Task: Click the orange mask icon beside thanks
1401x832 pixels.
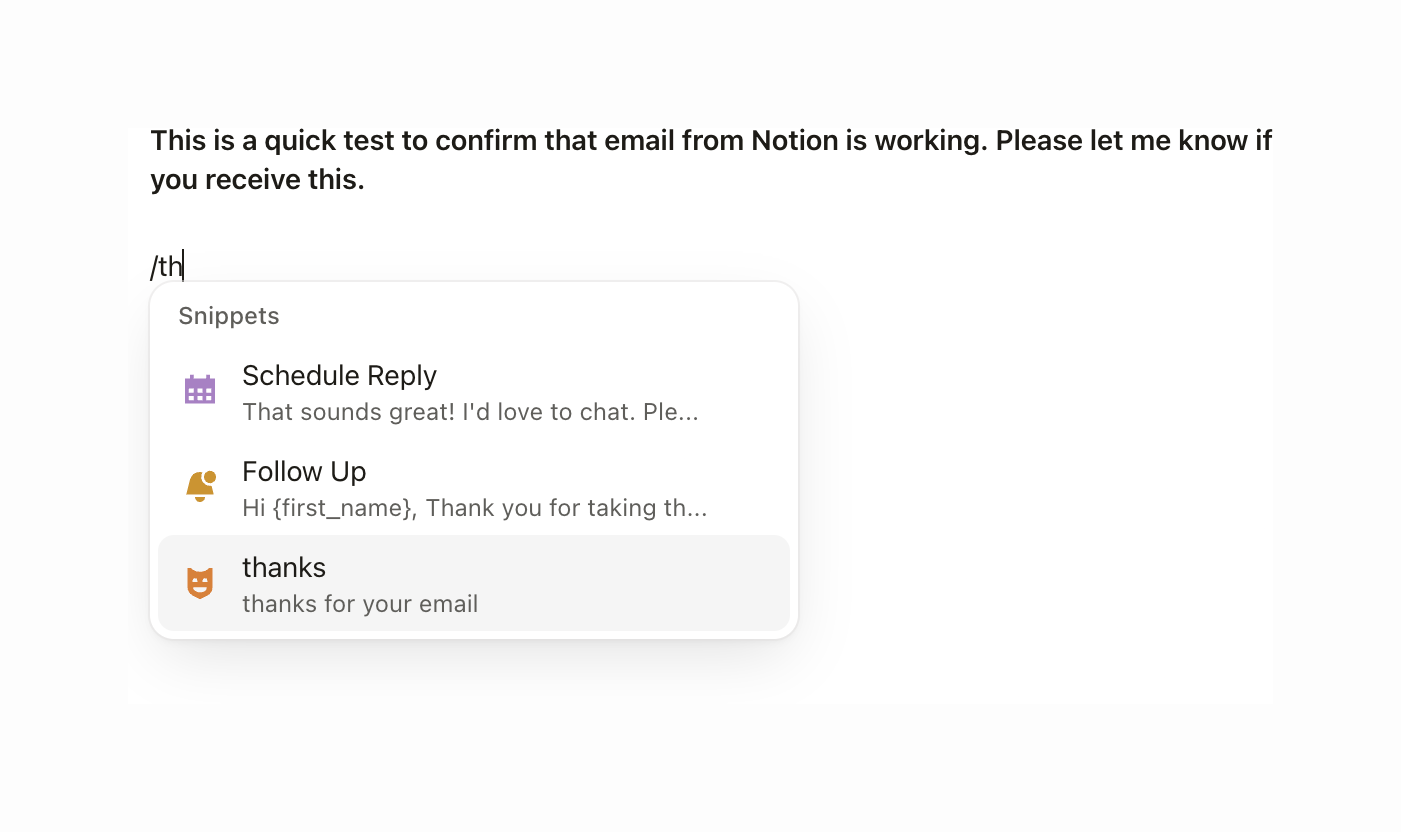Action: pos(200,582)
